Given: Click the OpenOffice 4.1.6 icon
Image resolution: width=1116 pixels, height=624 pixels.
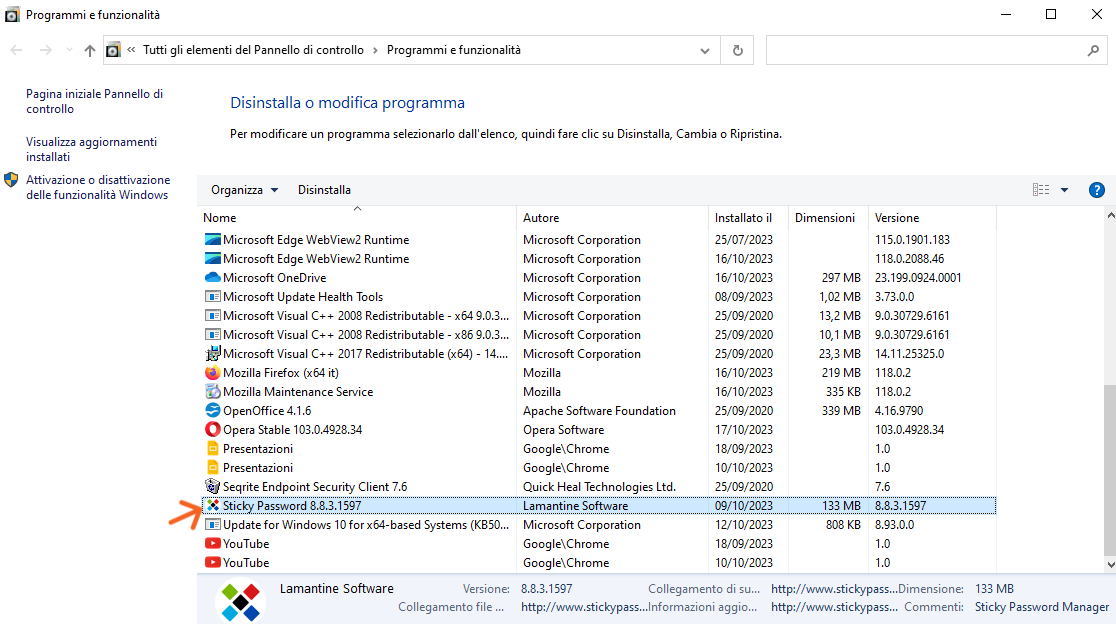Looking at the screenshot, I should click(212, 411).
